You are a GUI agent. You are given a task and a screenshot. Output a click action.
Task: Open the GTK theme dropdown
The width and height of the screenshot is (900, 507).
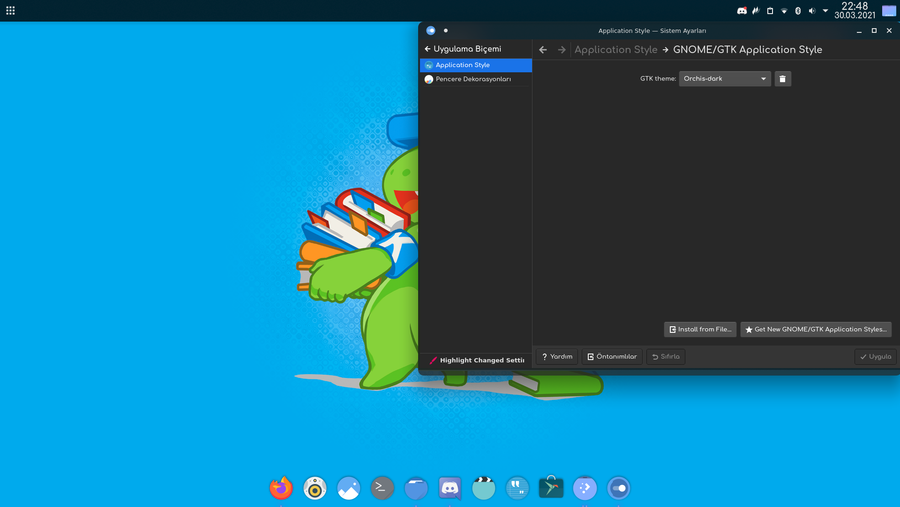(725, 78)
